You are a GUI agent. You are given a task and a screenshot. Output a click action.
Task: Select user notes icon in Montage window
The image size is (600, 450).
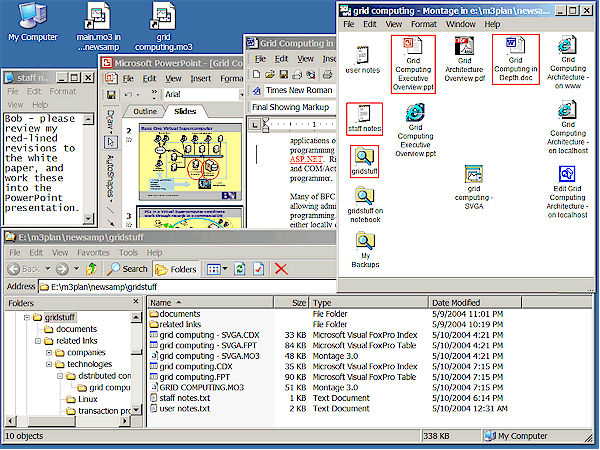click(x=362, y=59)
